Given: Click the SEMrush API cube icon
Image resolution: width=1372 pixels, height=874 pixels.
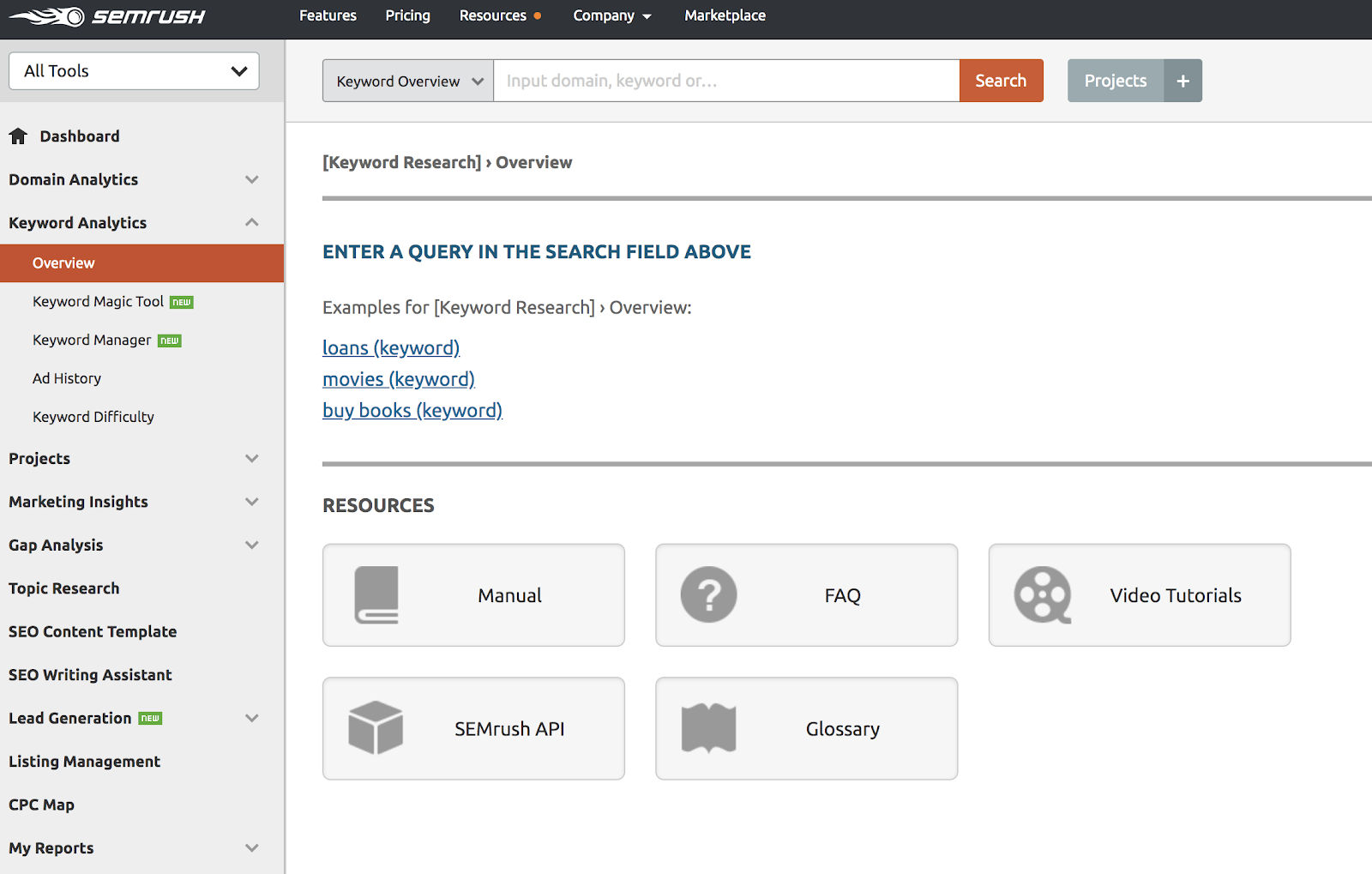Looking at the screenshot, I should pos(376,728).
